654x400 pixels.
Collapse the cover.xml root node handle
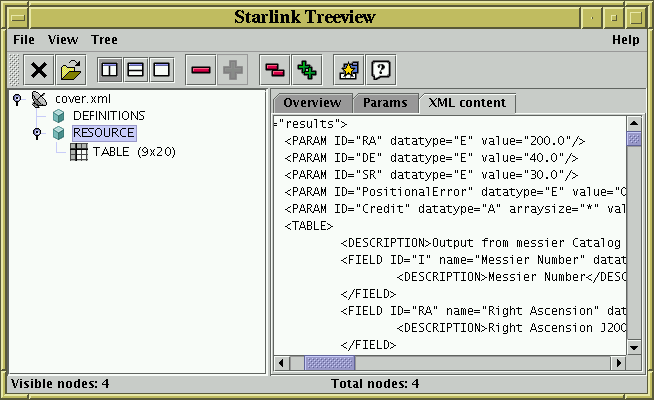pos(17,99)
